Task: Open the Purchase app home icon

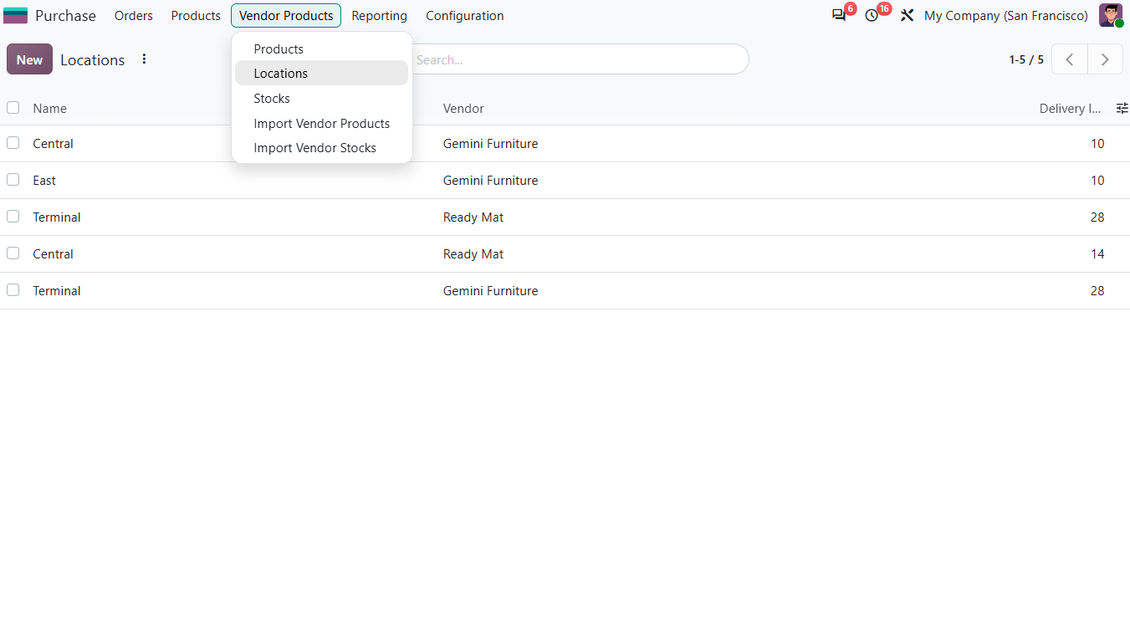Action: (x=15, y=15)
